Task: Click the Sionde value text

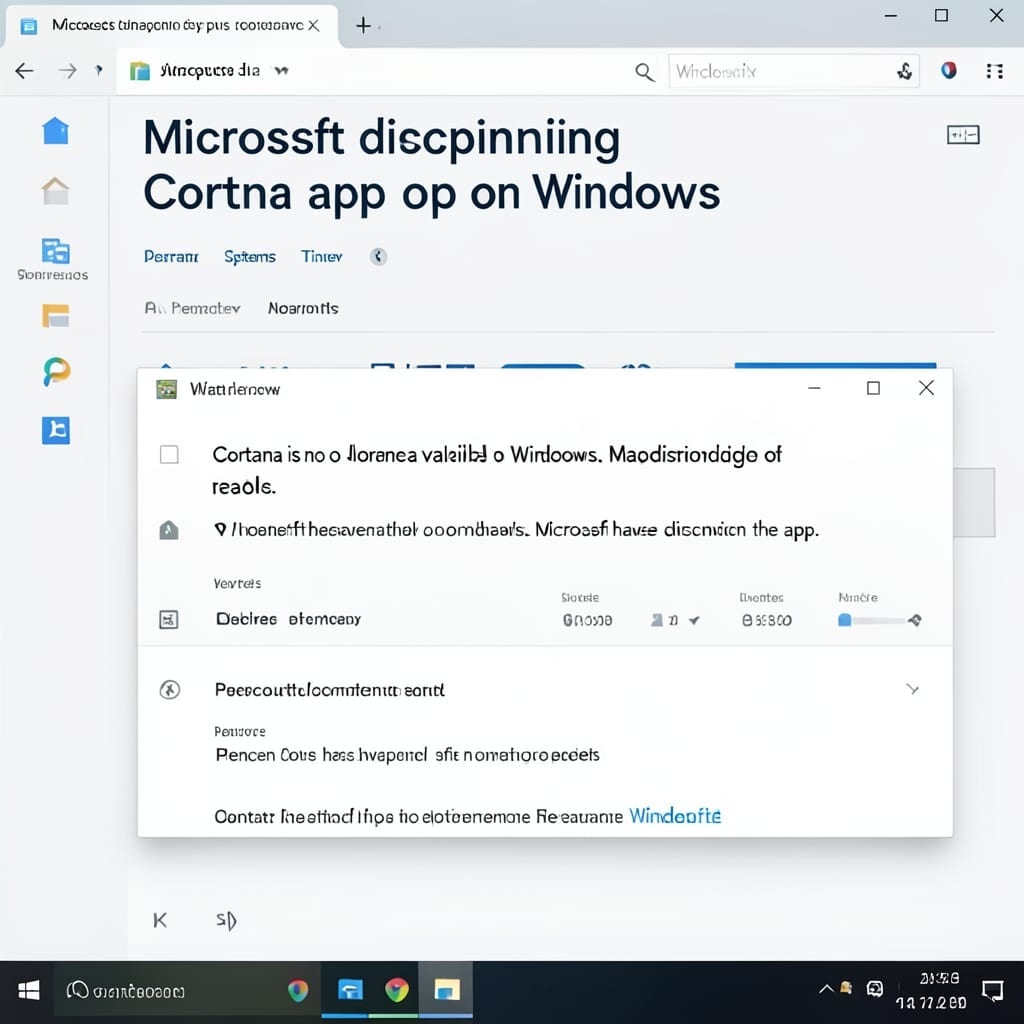Action: coord(587,620)
